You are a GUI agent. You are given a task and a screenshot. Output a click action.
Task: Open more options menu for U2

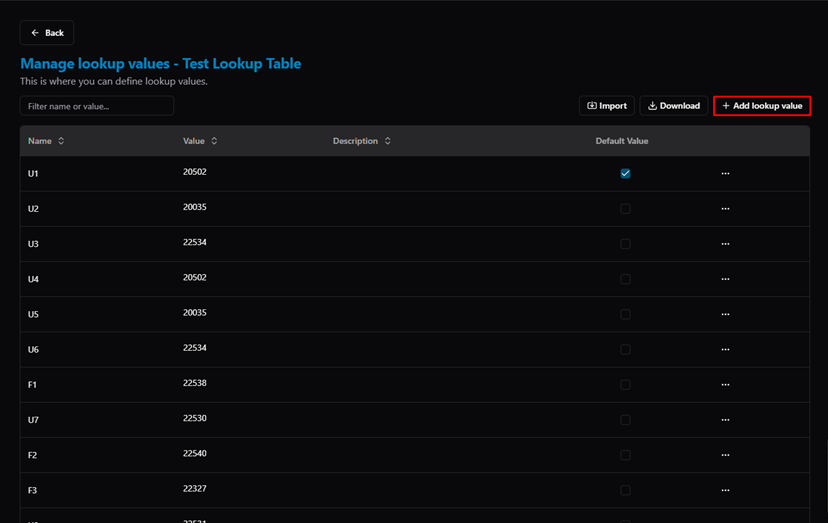[x=725, y=209]
